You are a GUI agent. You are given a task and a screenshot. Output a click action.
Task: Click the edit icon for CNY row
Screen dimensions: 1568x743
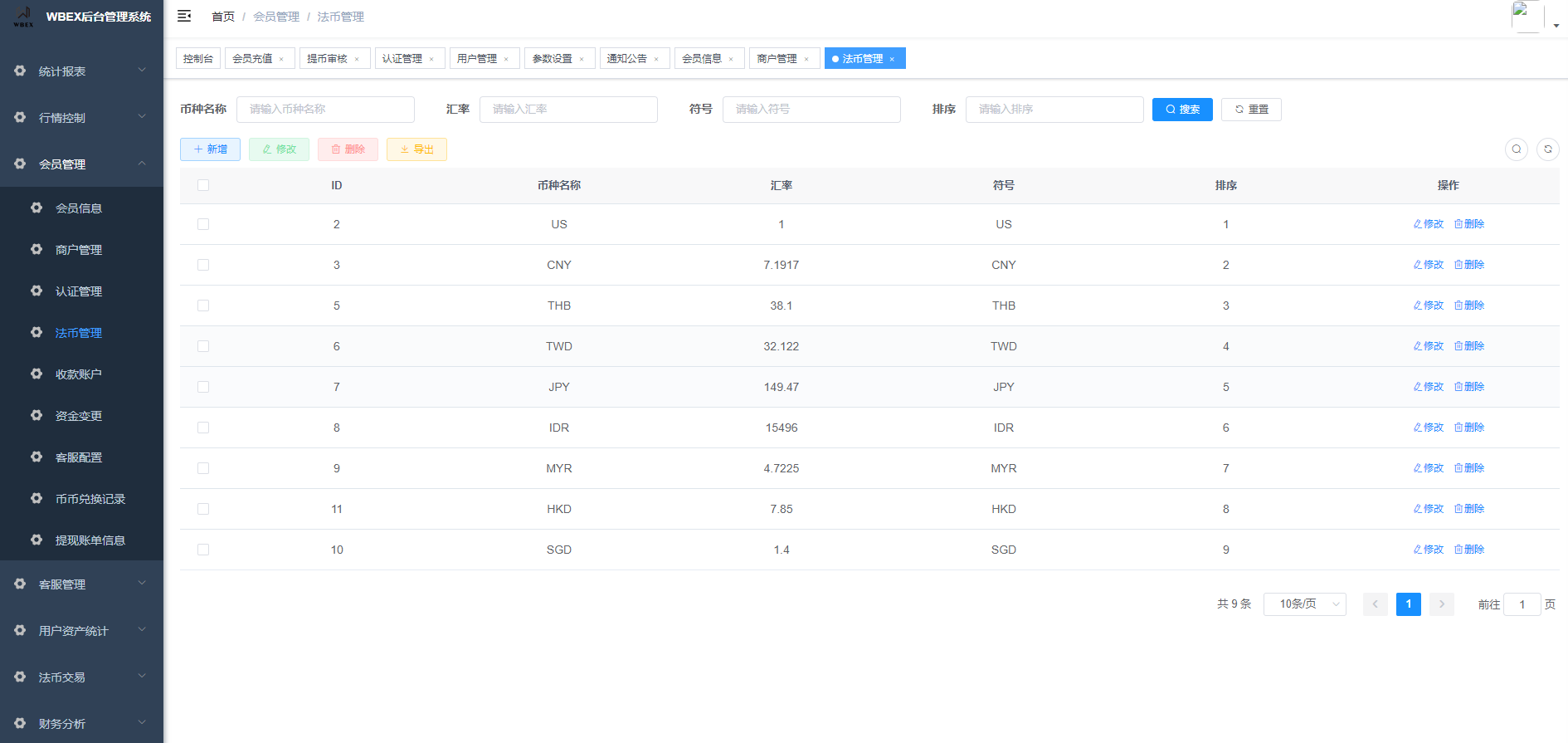pyautogui.click(x=1428, y=265)
